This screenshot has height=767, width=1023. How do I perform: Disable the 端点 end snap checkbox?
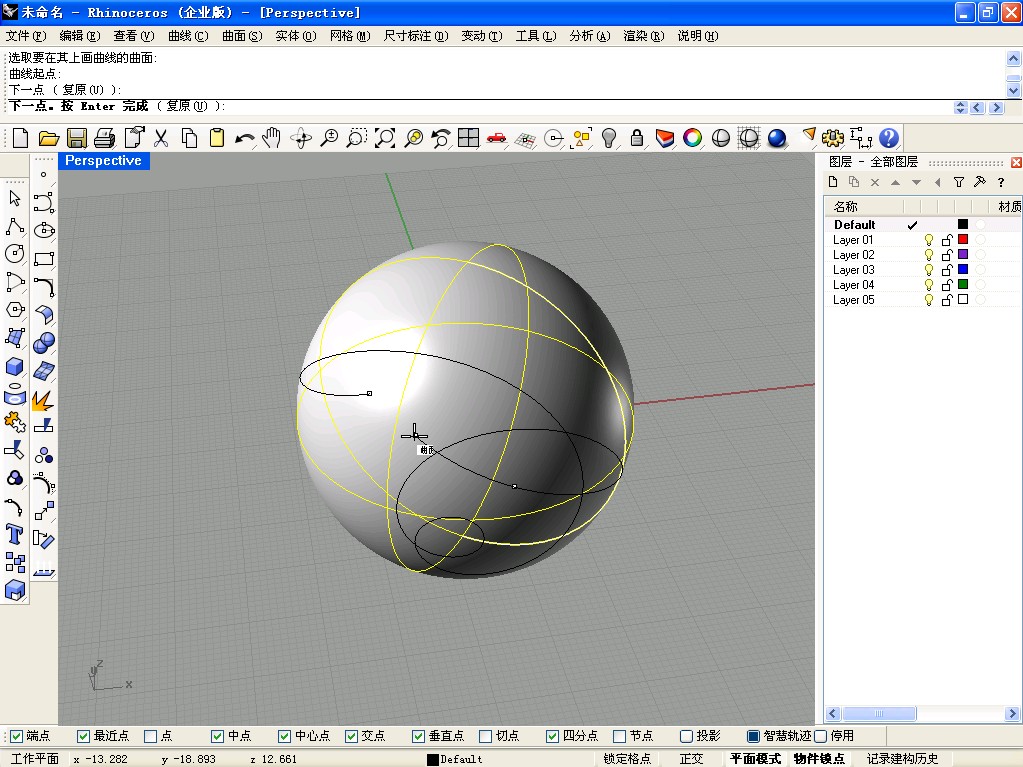(x=16, y=736)
